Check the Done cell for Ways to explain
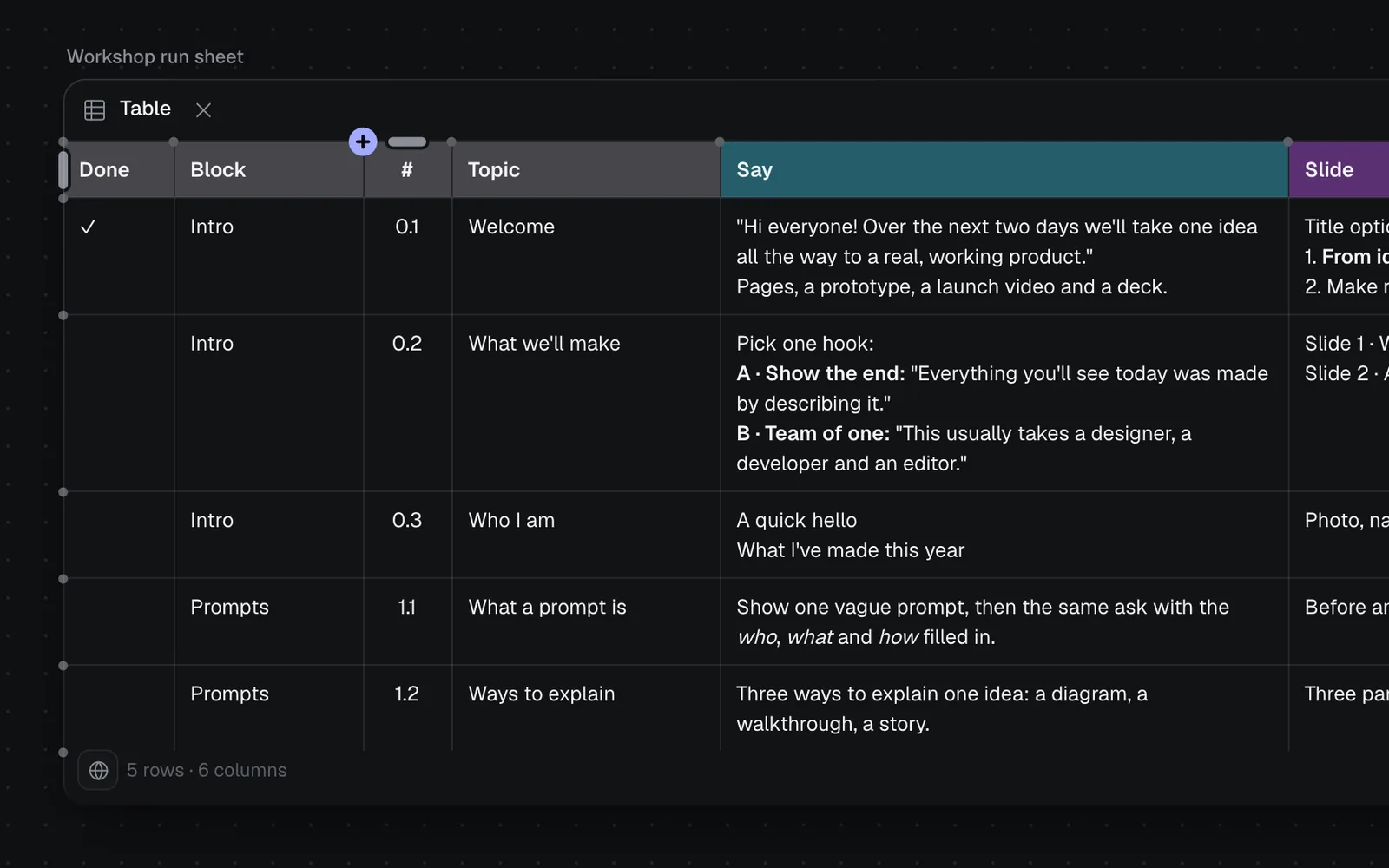1389x868 pixels. pyautogui.click(x=119, y=708)
